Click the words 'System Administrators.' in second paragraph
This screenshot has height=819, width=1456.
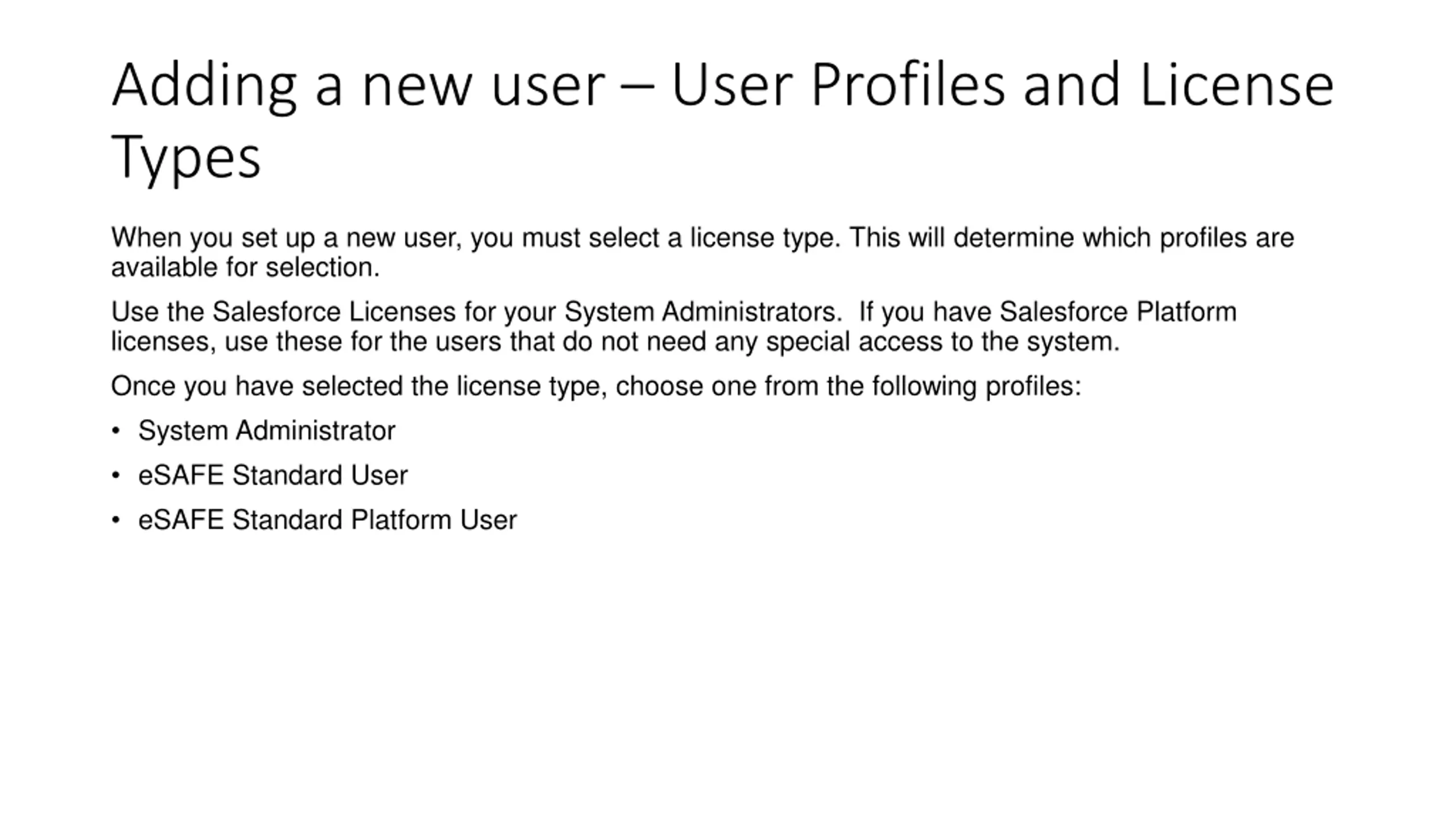(x=703, y=312)
